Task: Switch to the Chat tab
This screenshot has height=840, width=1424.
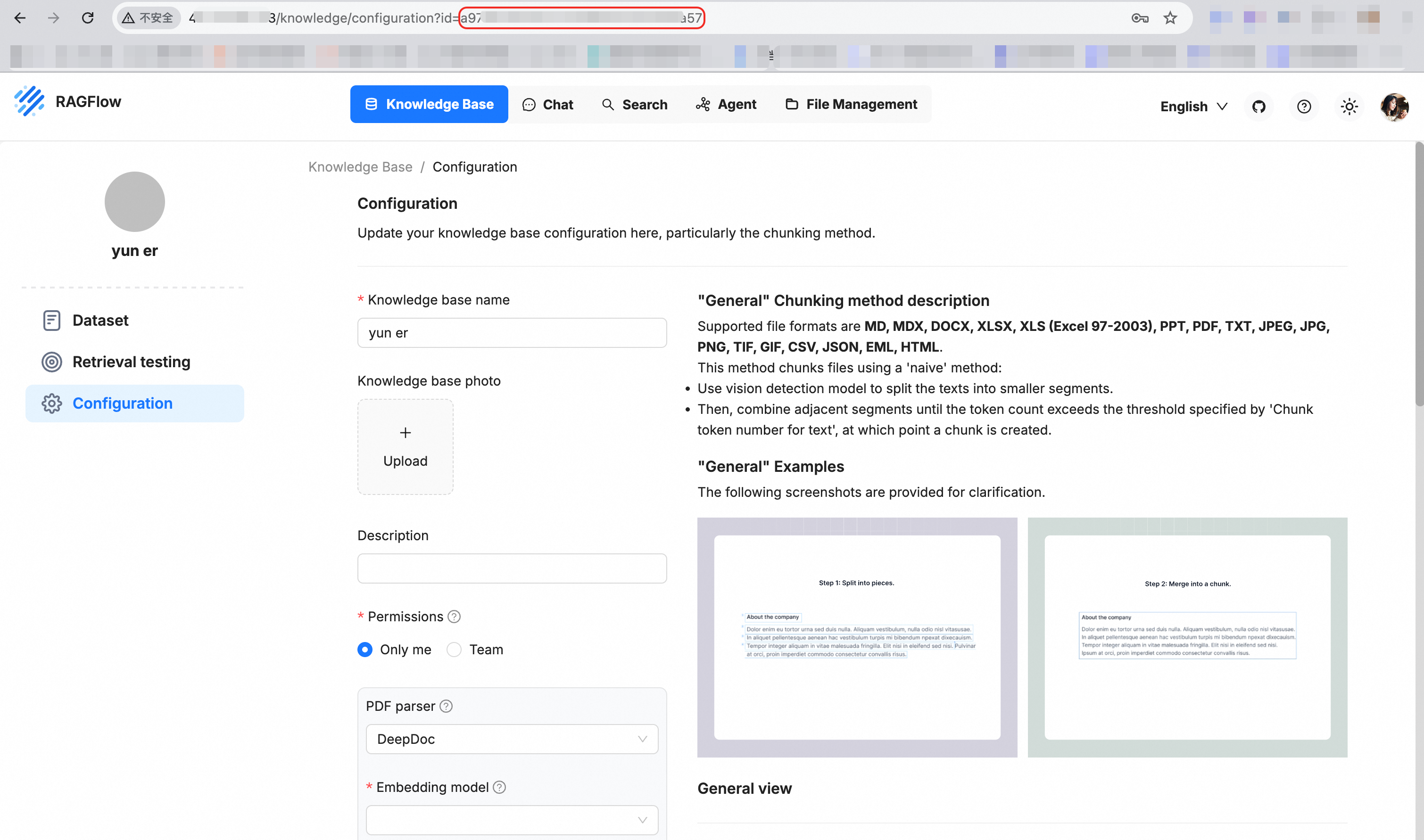Action: pyautogui.click(x=547, y=104)
